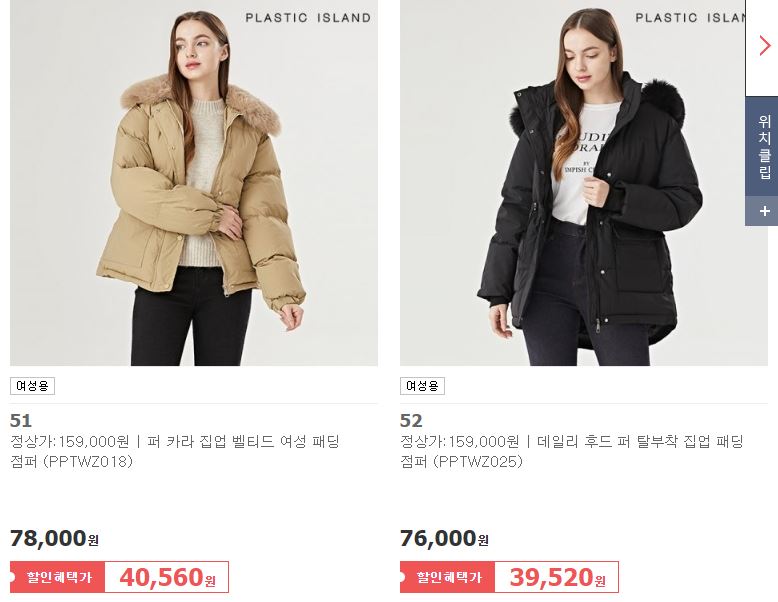
Task: Click Plastic Island logo on beige jacket photo
Action: [x=308, y=18]
